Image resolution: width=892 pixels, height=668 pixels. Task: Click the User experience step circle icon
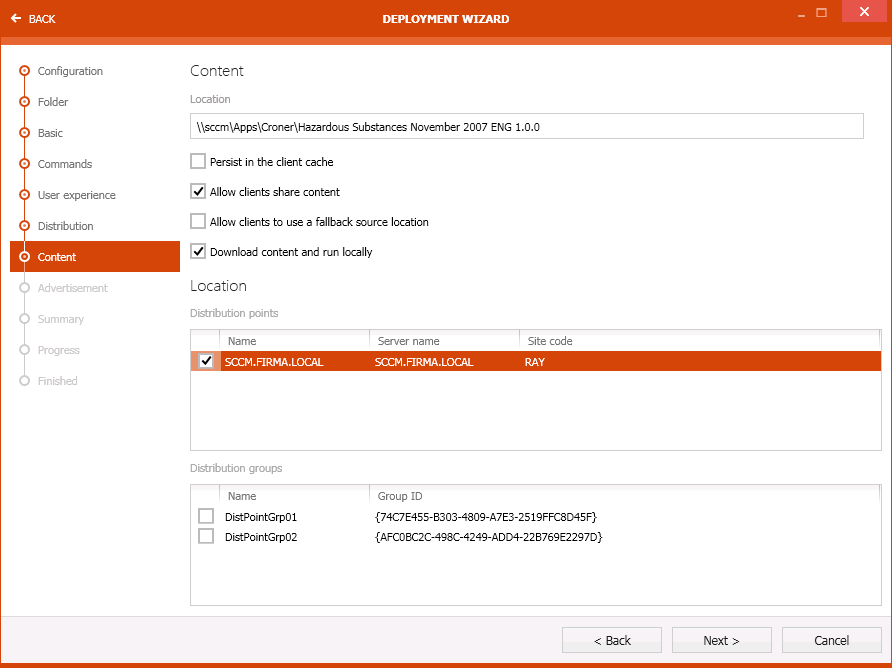[x=25, y=195]
